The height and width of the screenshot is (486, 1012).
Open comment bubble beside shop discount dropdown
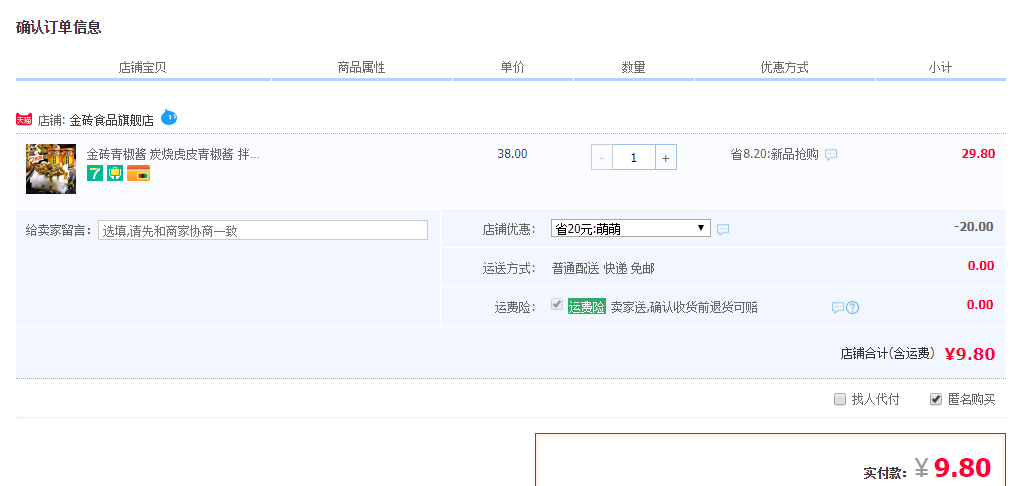[724, 229]
